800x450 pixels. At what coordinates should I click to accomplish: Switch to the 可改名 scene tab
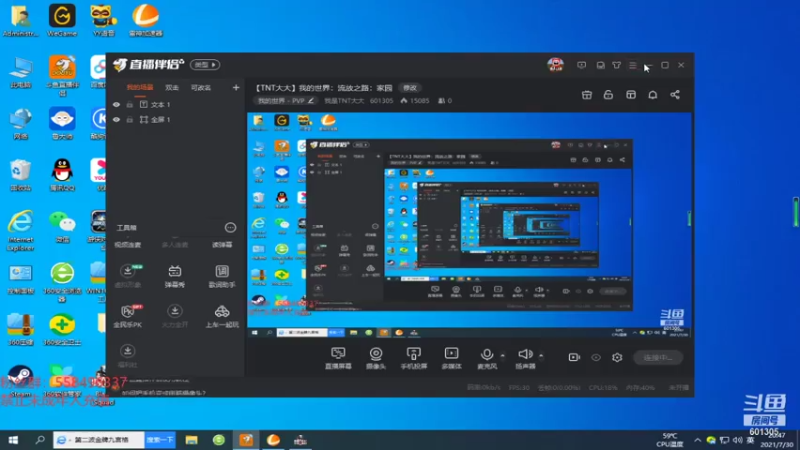point(201,88)
